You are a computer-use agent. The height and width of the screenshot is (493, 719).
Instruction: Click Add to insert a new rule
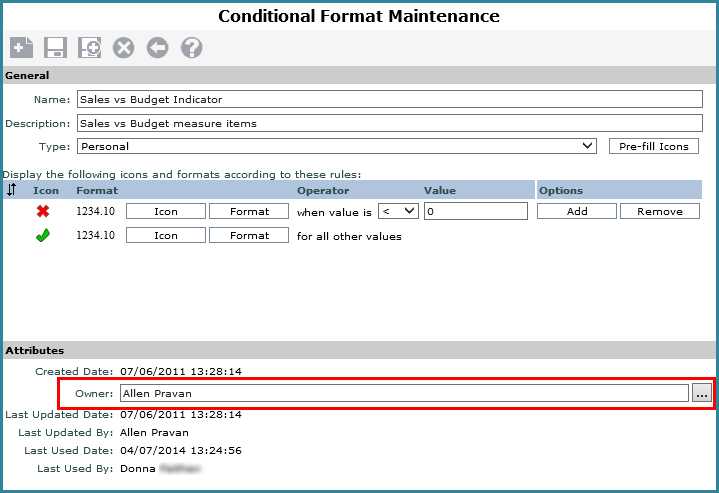pos(576,211)
